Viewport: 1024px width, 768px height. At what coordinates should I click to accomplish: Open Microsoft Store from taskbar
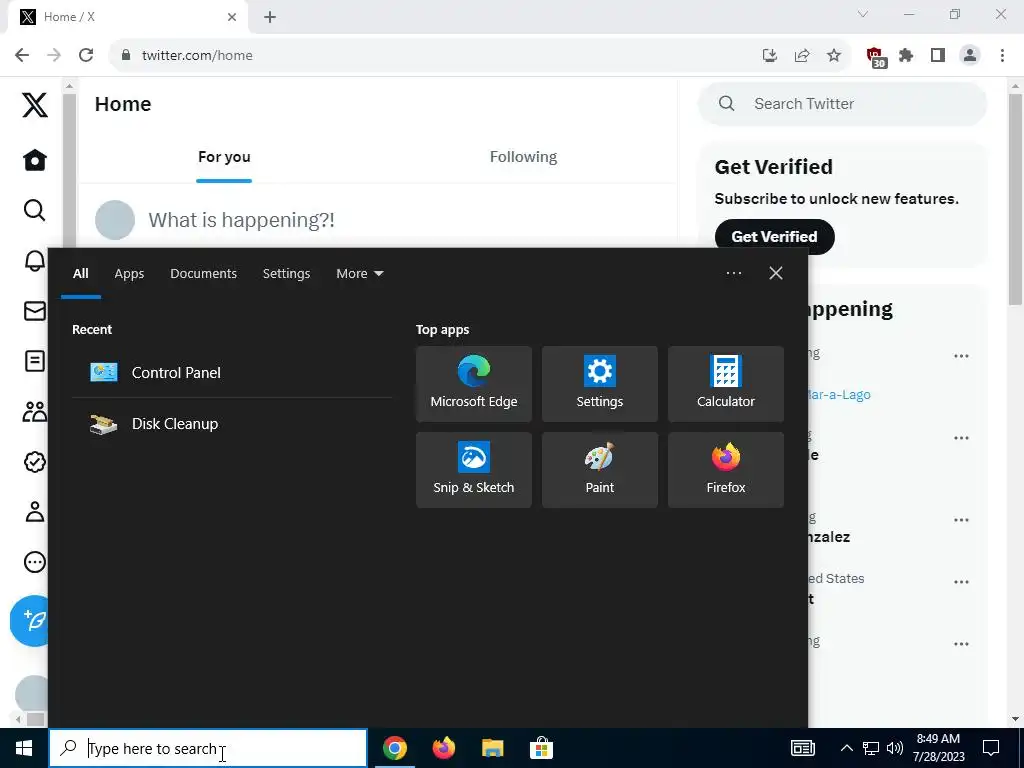541,748
